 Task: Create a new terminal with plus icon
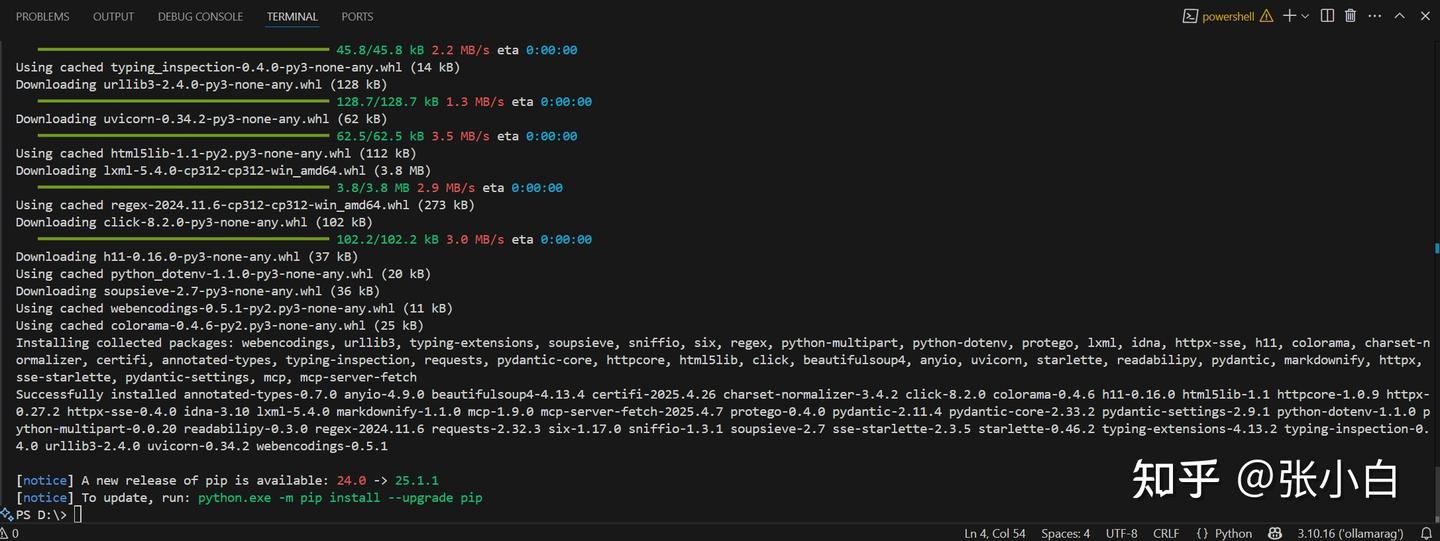click(1289, 16)
